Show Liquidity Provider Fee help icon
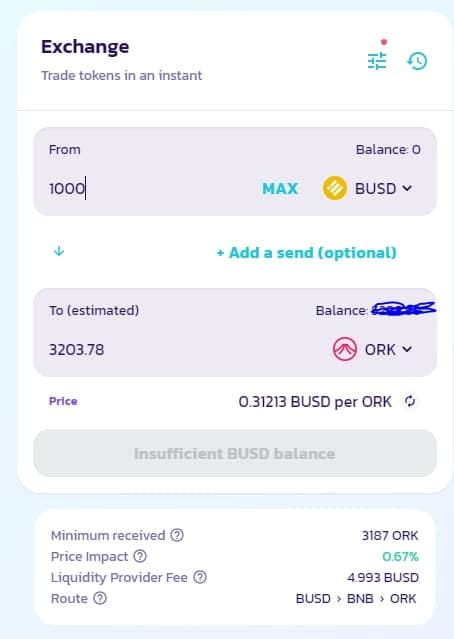The image size is (454, 639). click(200, 577)
